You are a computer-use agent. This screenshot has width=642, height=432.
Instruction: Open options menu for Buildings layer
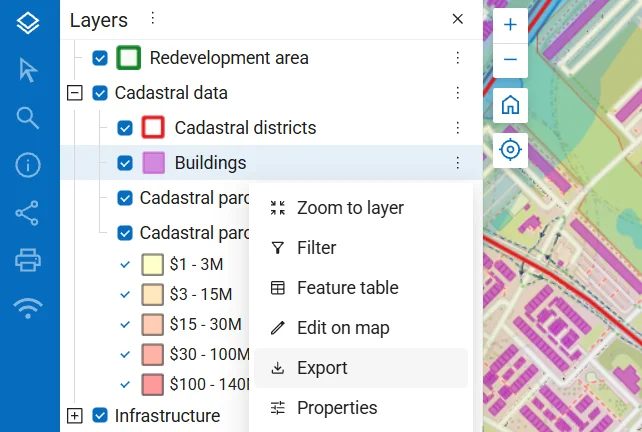458,163
